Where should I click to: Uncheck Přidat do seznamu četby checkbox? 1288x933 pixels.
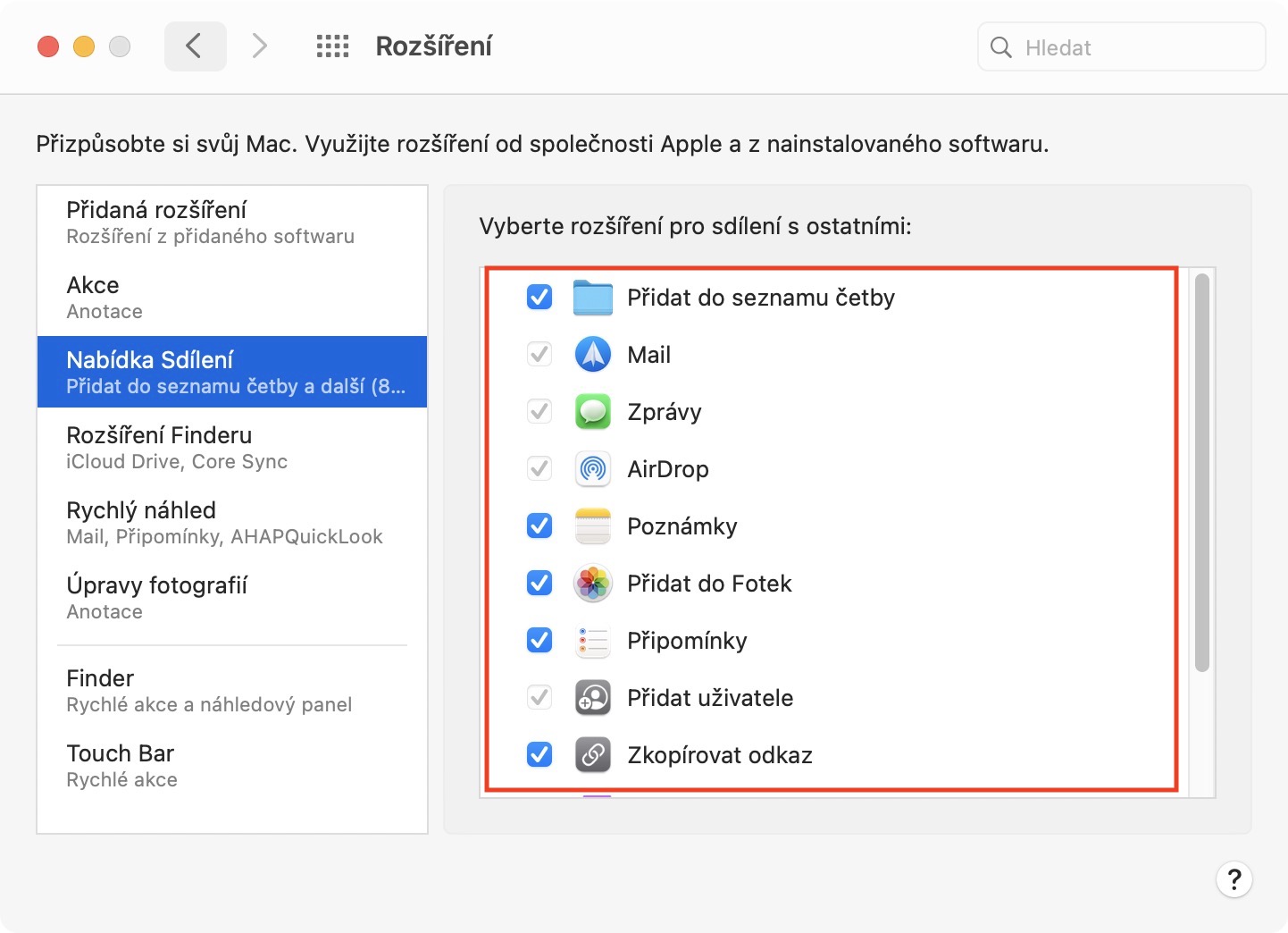click(539, 297)
